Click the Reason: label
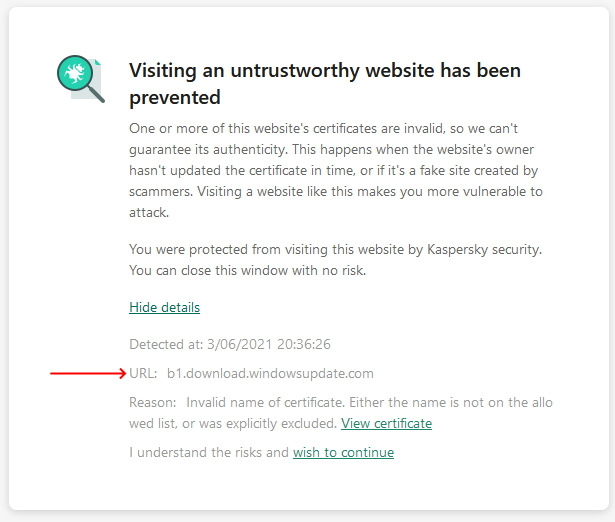This screenshot has height=522, width=615. [x=153, y=402]
